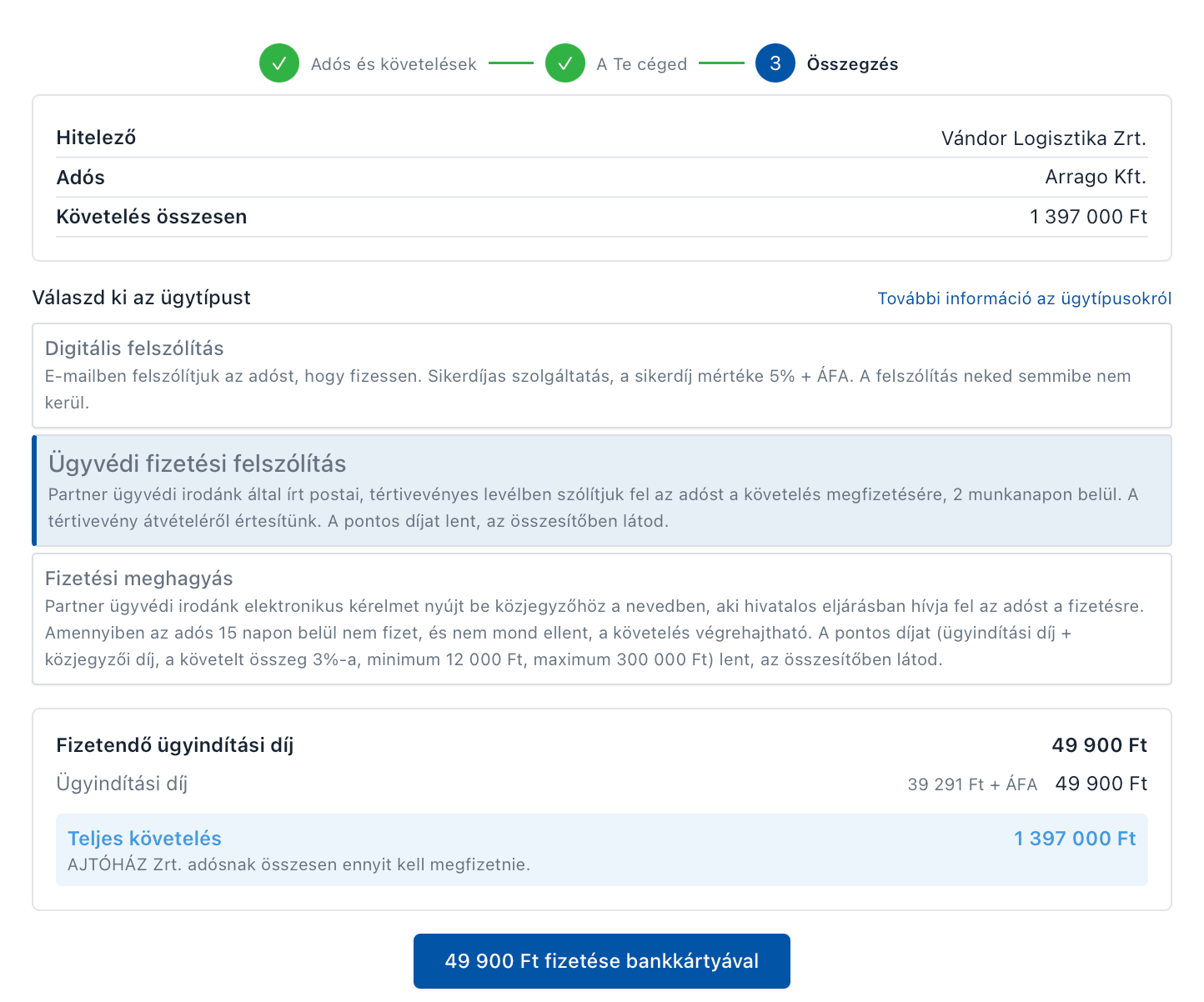
Task: Click the creditor name Vándor Logisztika Zrt.
Action: (x=1044, y=138)
